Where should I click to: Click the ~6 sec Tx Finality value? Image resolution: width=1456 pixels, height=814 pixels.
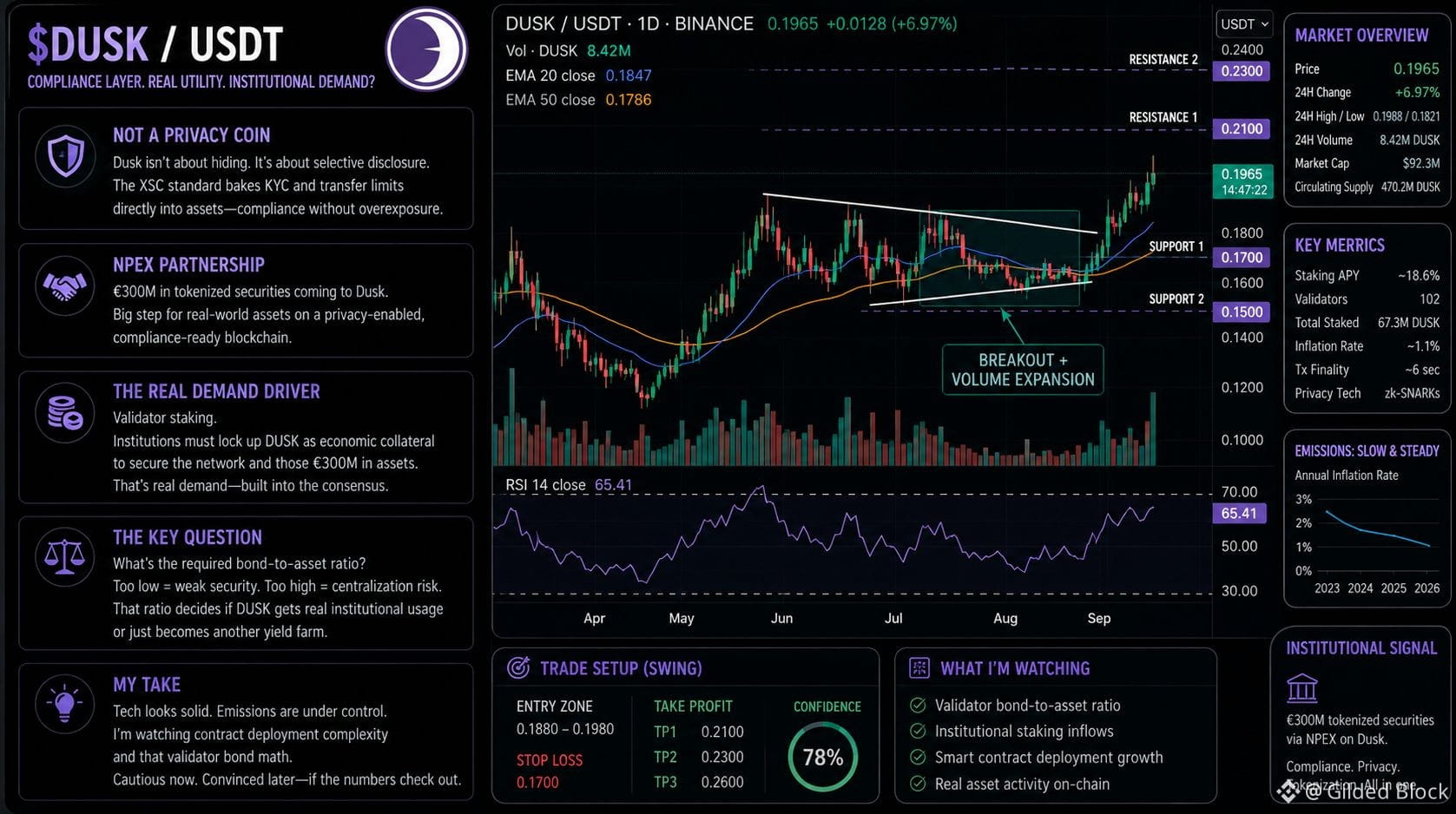[x=1422, y=370]
